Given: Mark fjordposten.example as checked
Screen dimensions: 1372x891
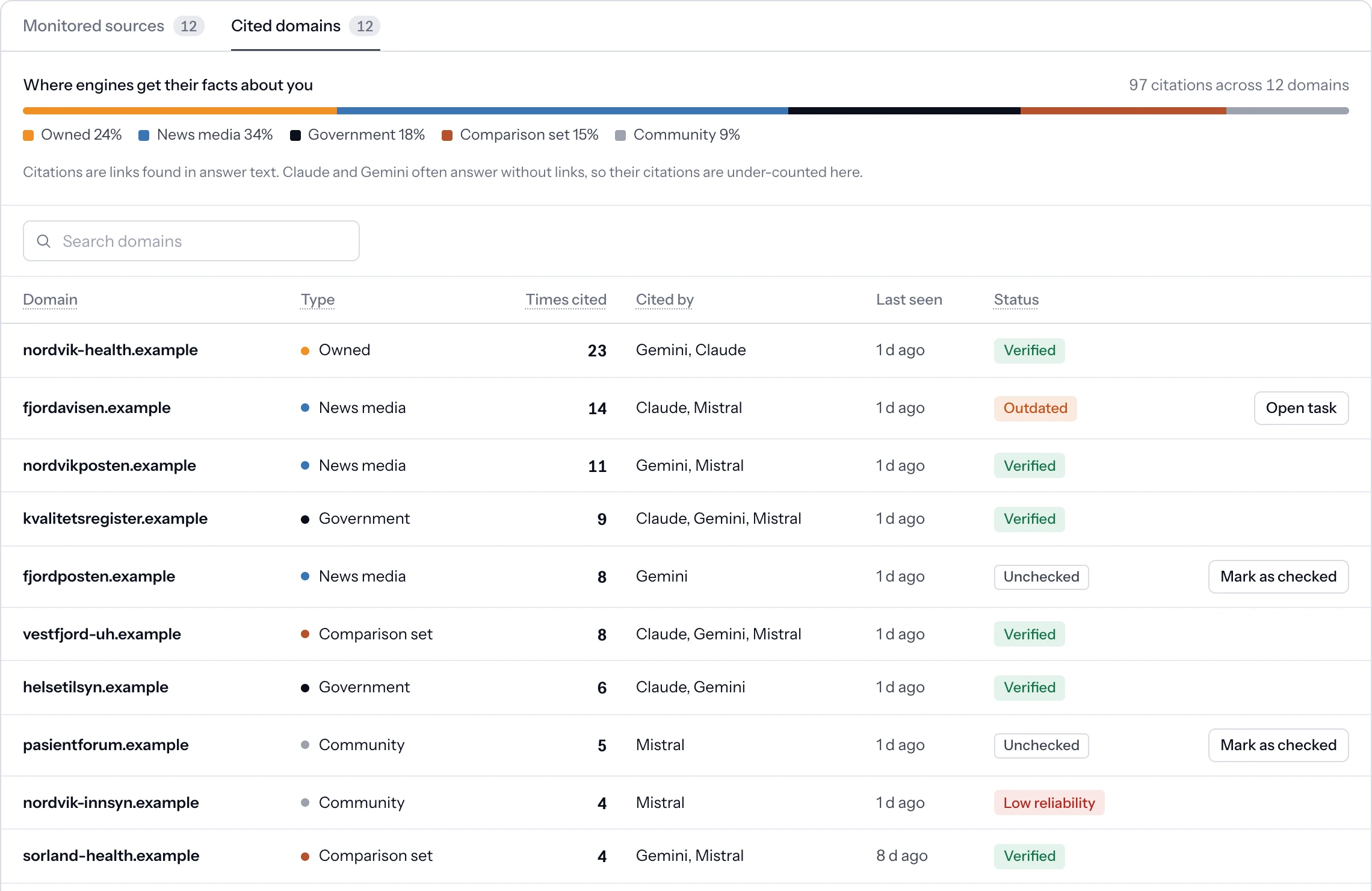Looking at the screenshot, I should (1278, 577).
